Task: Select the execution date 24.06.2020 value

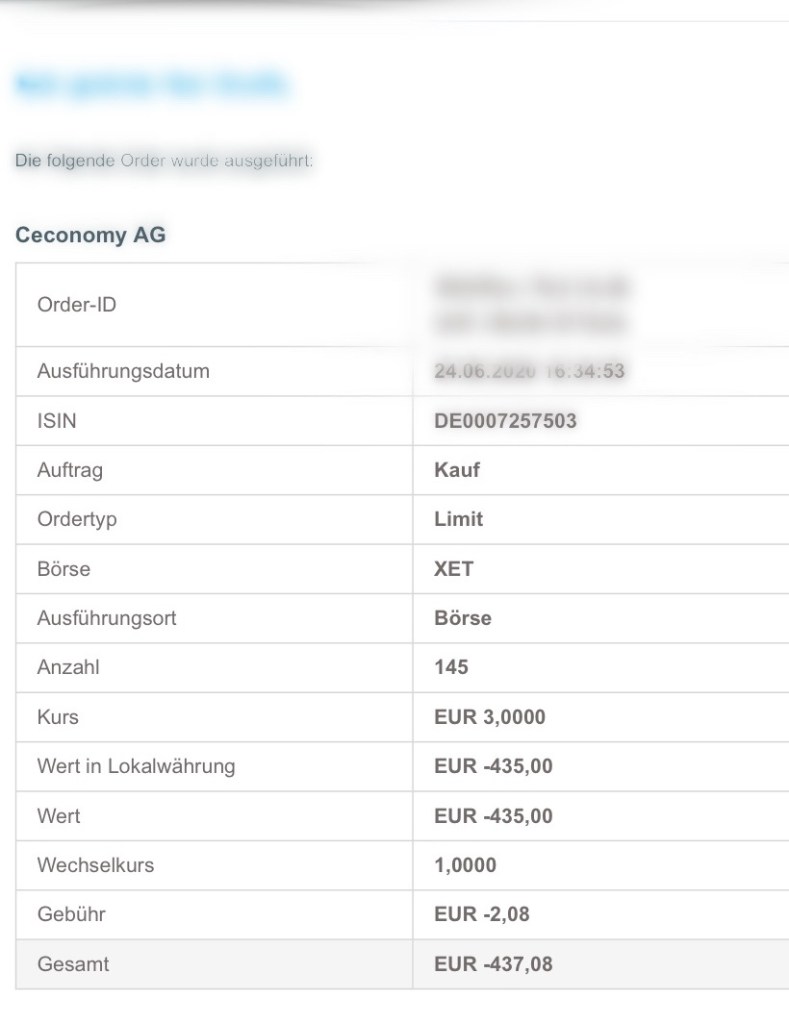Action: point(529,372)
